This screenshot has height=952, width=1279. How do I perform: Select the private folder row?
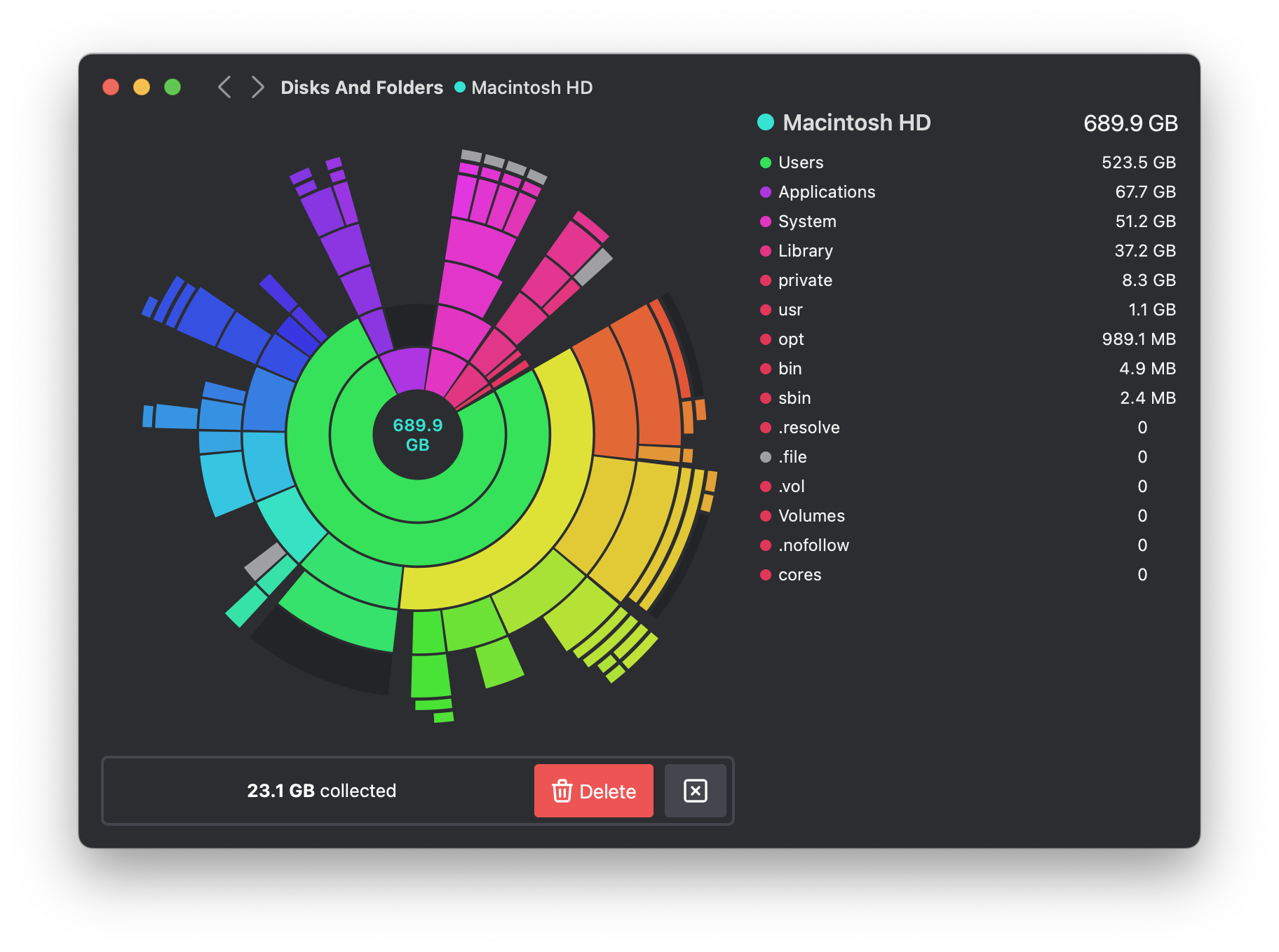tap(968, 280)
